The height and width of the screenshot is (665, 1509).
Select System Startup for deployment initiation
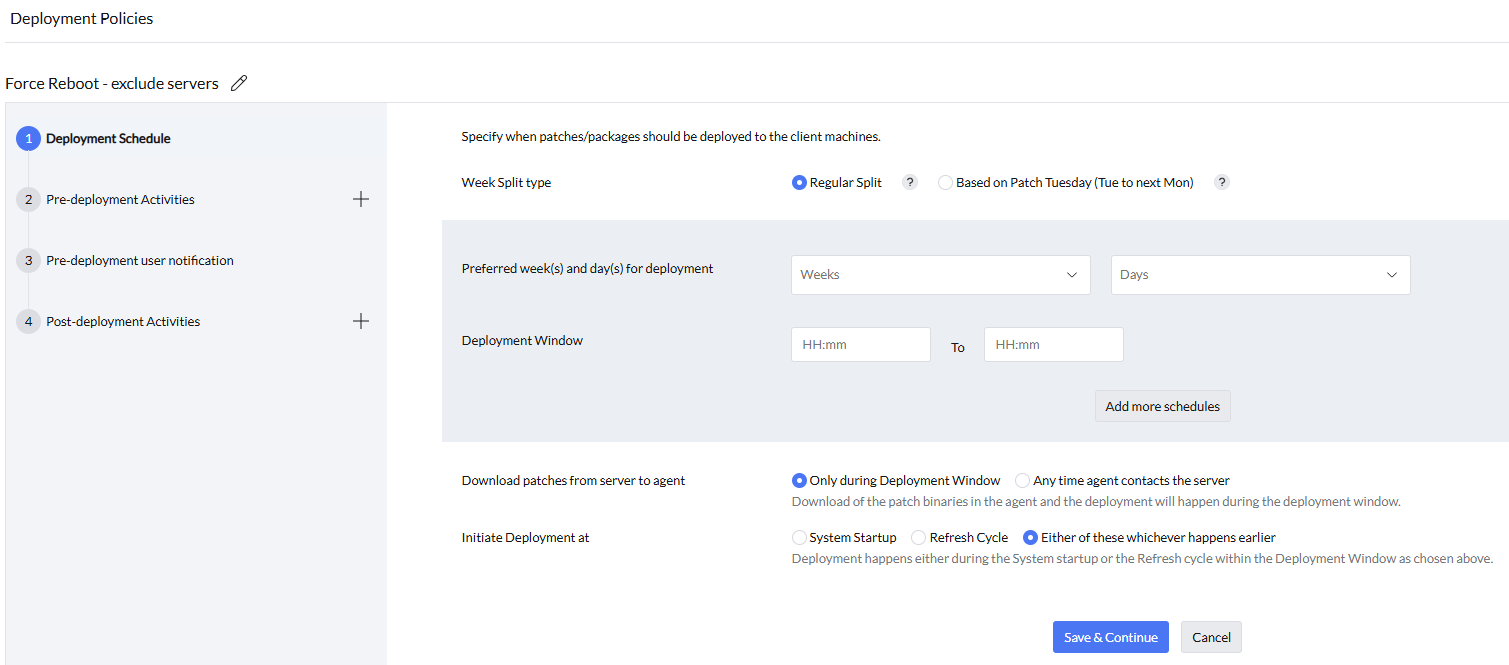coord(799,538)
